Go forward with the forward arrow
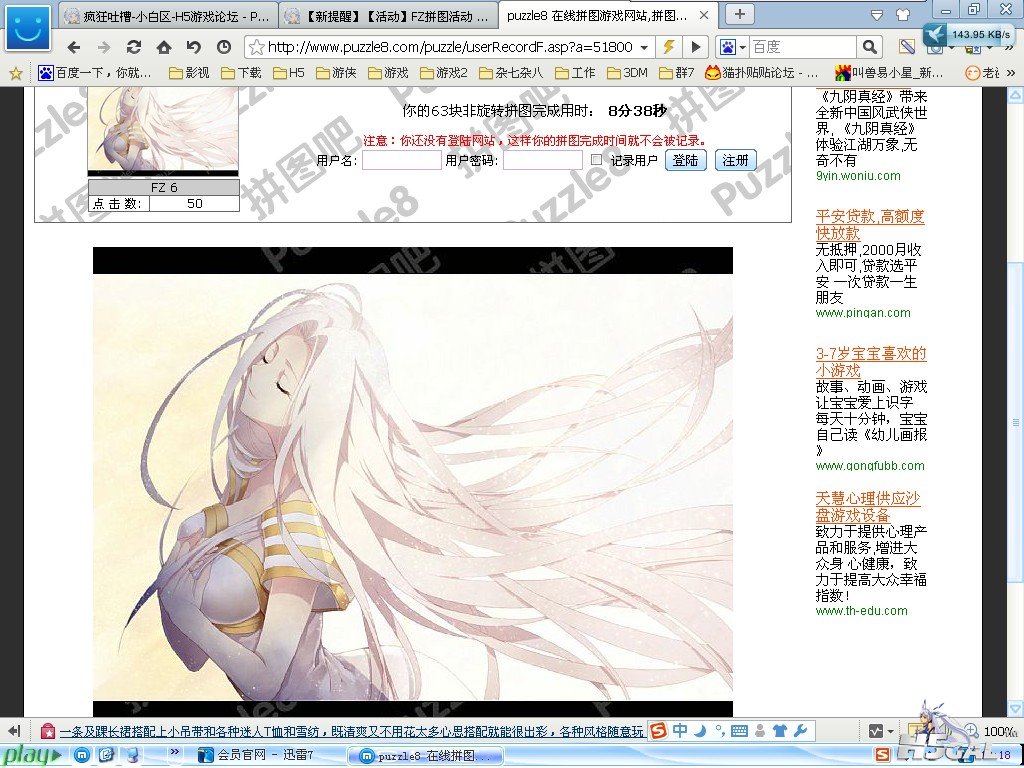1024x768 pixels. pyautogui.click(x=104, y=47)
